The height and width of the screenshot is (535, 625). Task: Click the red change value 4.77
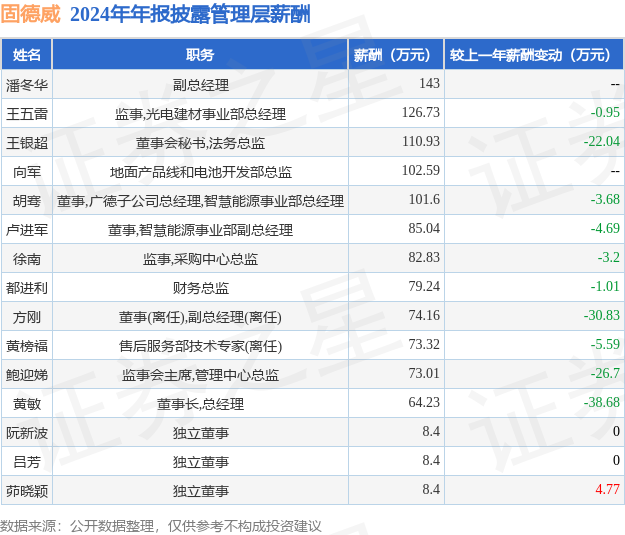pyautogui.click(x=607, y=490)
